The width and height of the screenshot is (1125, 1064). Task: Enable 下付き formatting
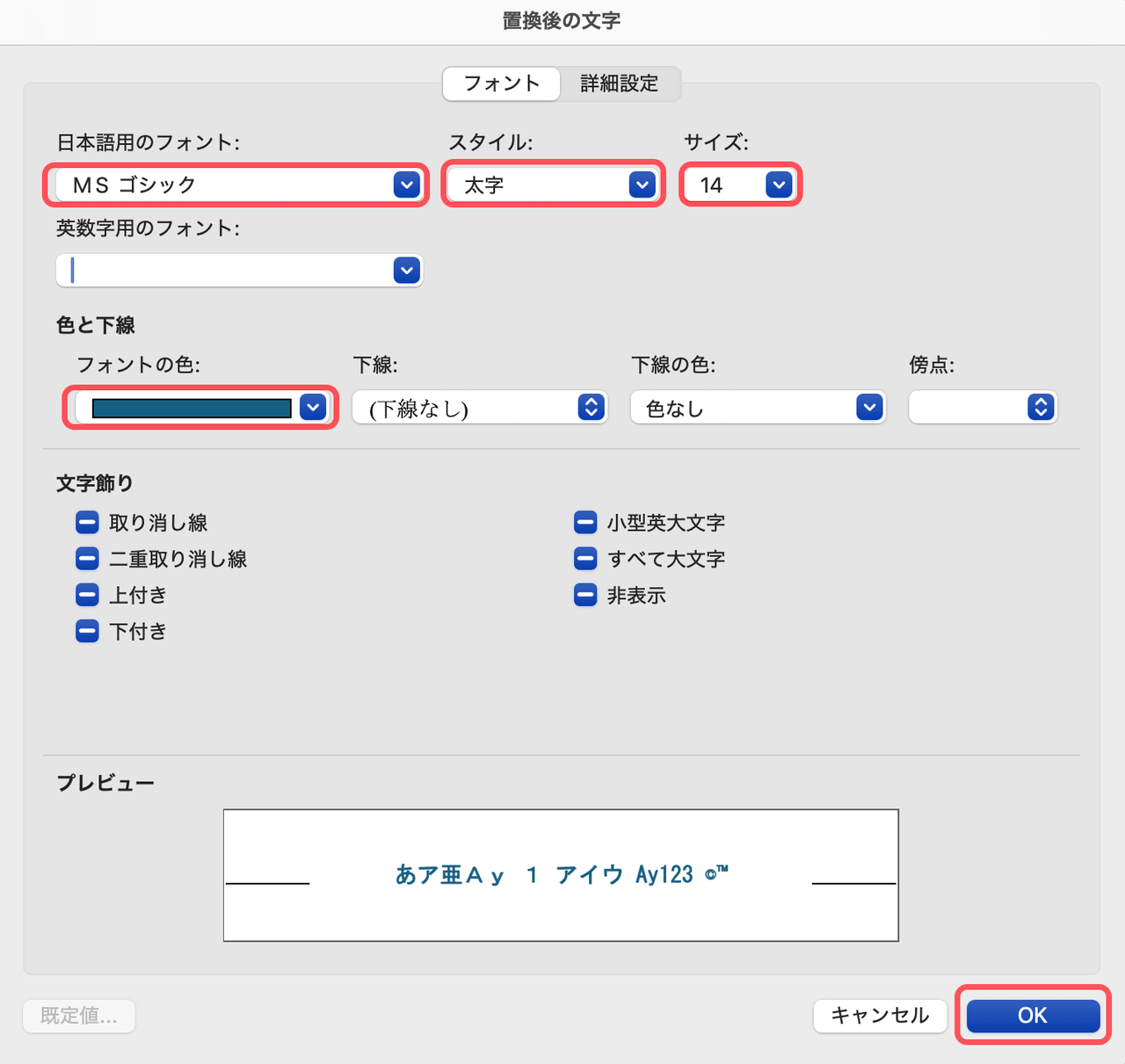pyautogui.click(x=87, y=631)
